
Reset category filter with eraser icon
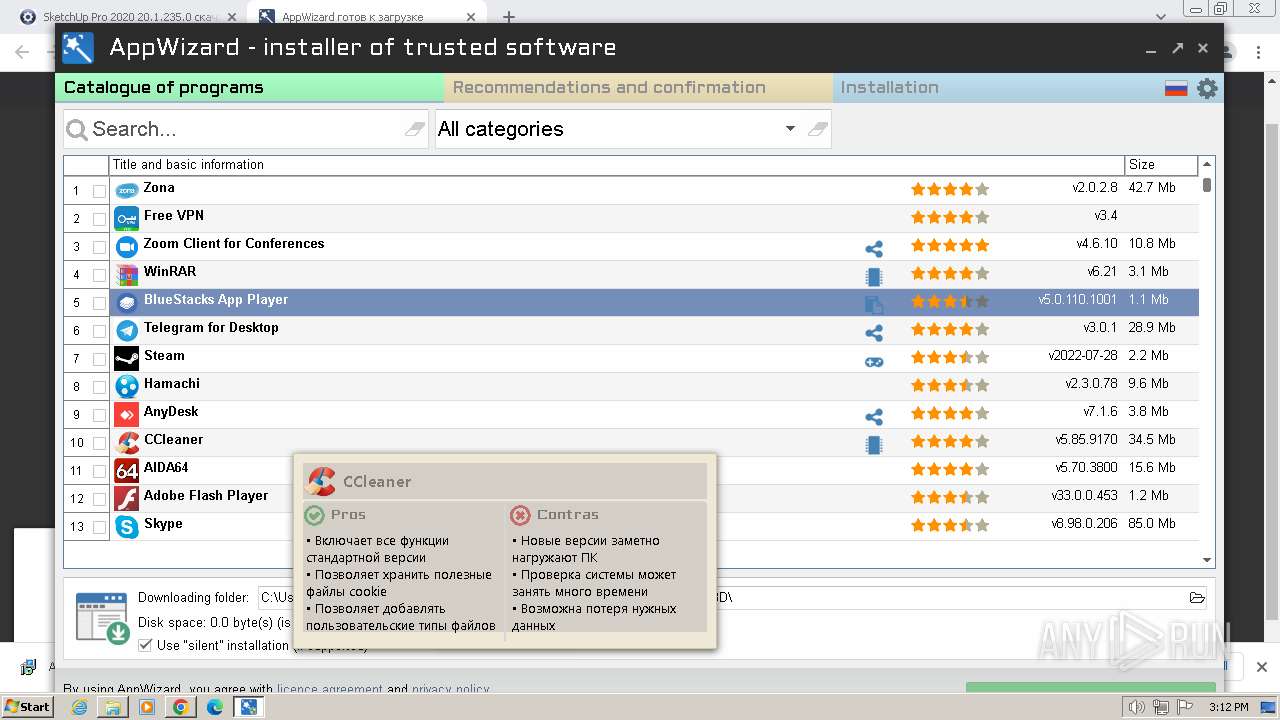(x=817, y=129)
